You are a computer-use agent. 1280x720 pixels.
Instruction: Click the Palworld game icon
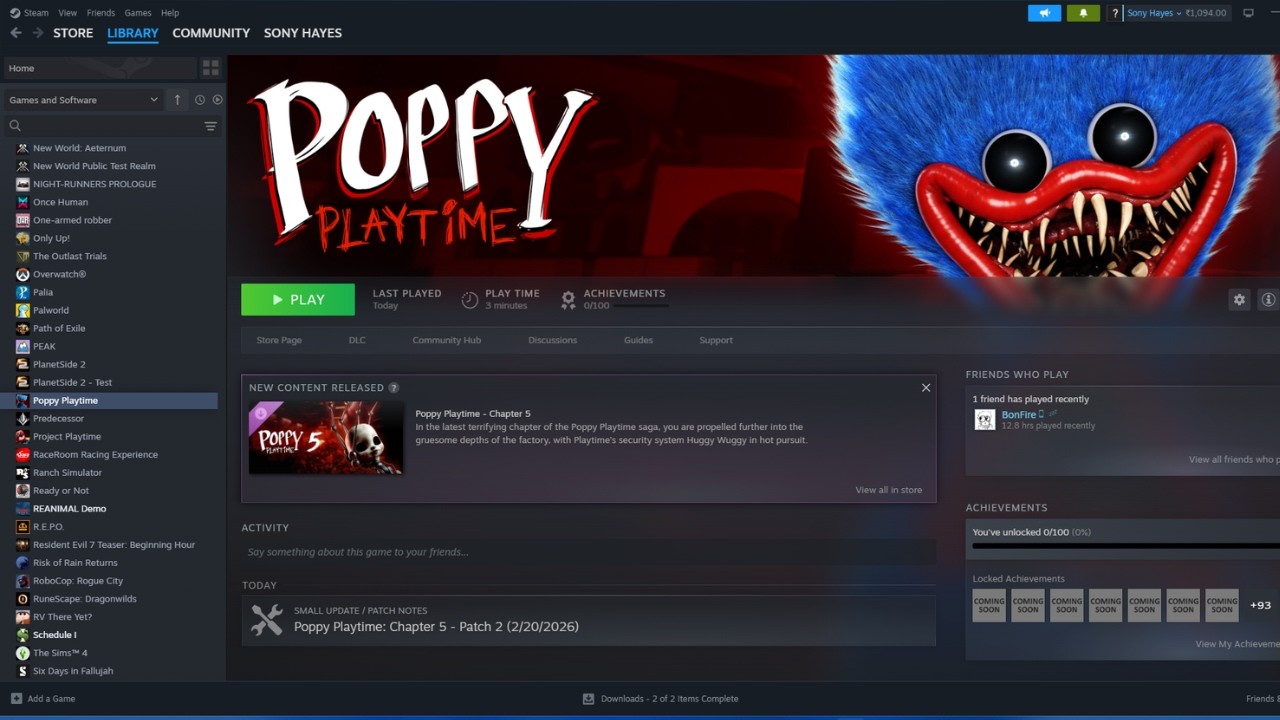[23, 310]
